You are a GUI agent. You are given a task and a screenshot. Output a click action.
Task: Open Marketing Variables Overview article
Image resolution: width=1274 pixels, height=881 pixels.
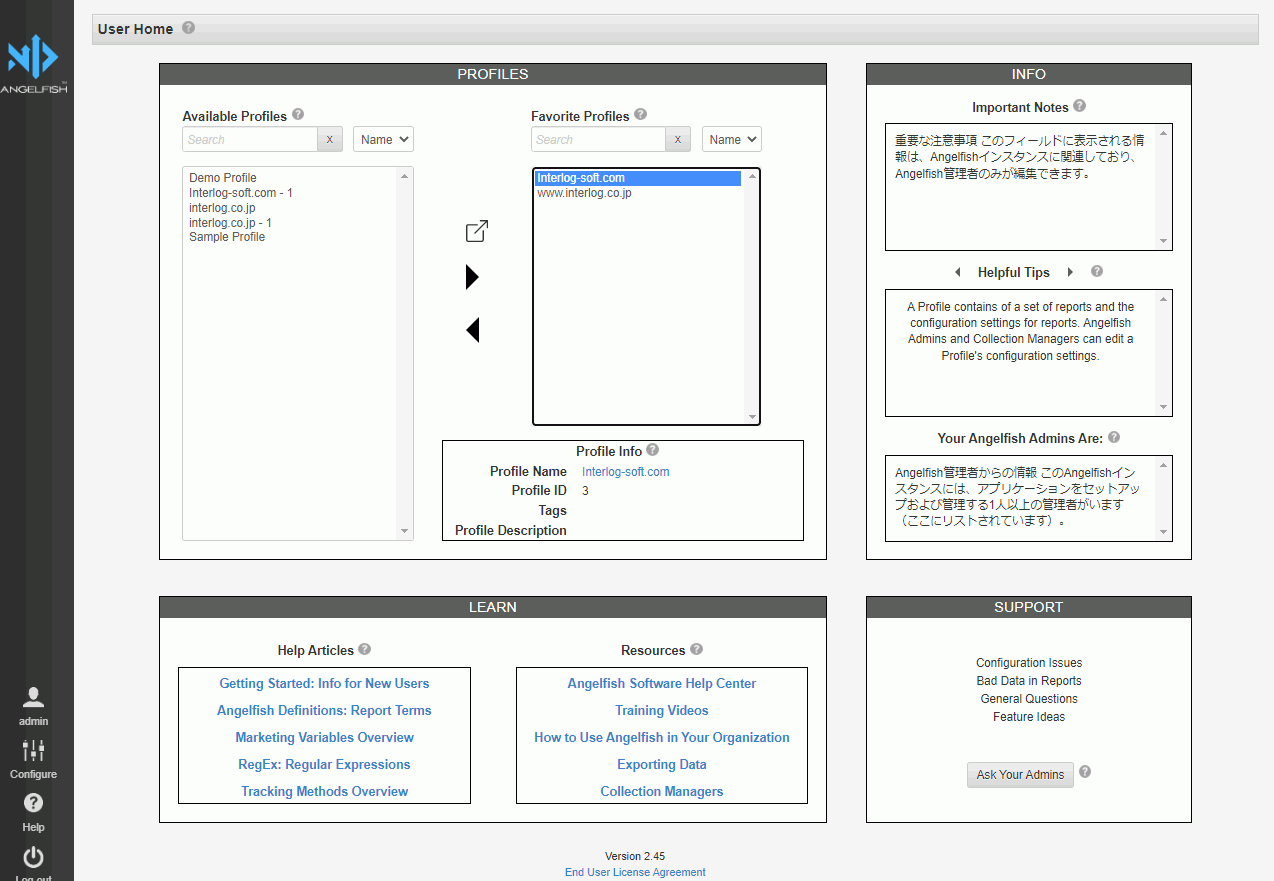click(x=324, y=737)
